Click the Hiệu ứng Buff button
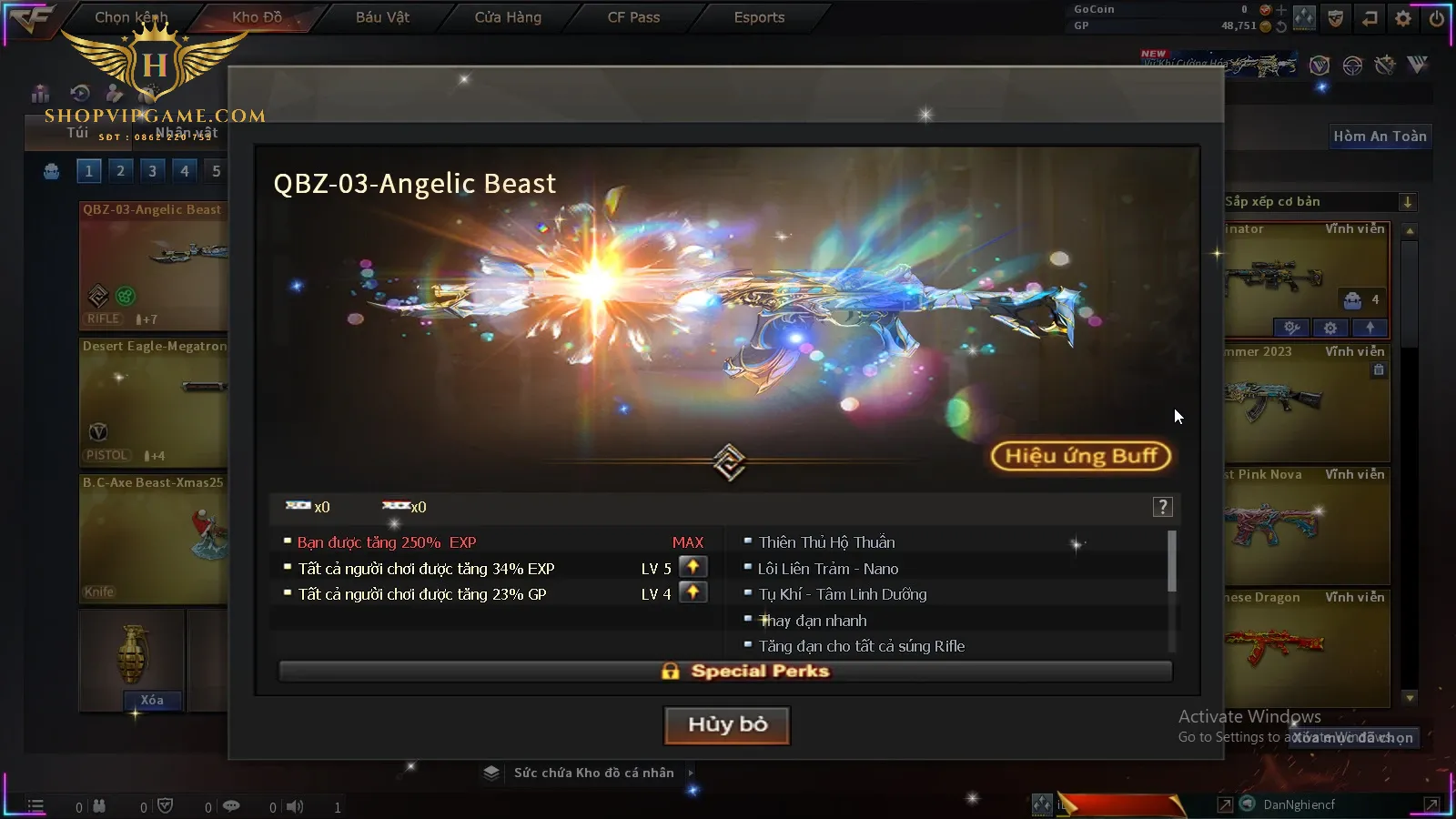Image resolution: width=1456 pixels, height=819 pixels. 1081,456
